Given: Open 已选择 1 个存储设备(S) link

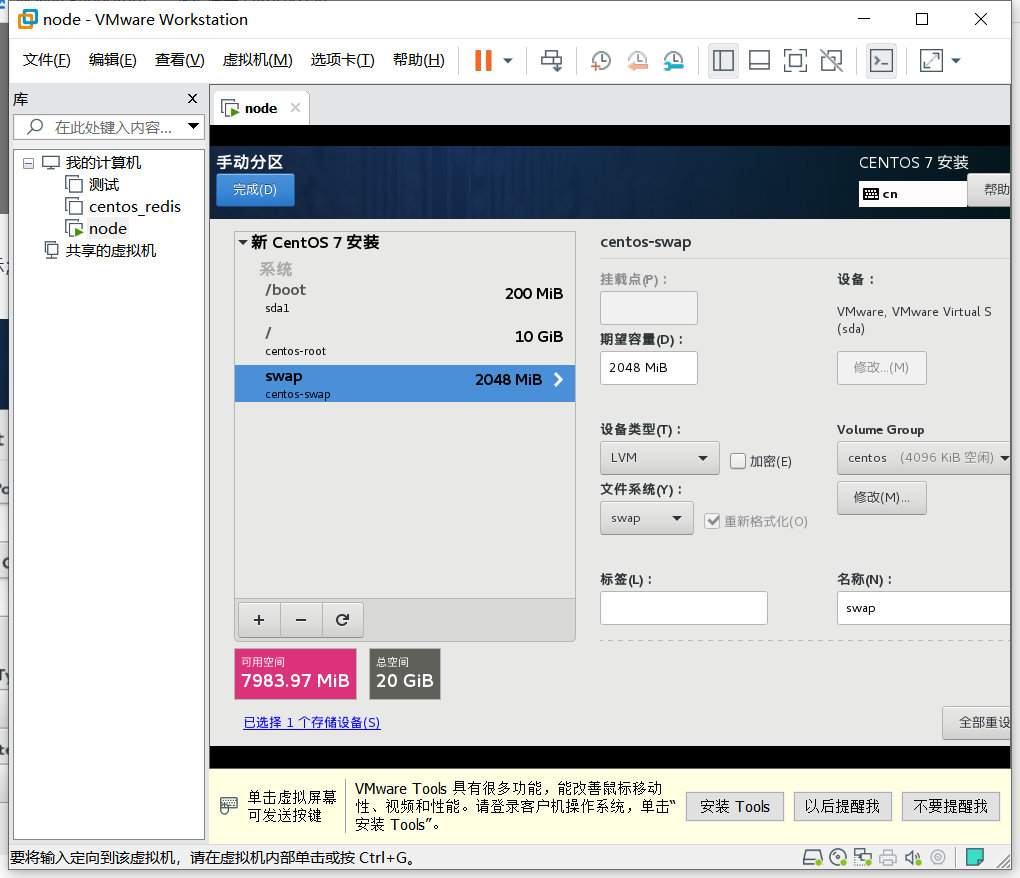Looking at the screenshot, I should pyautogui.click(x=312, y=723).
